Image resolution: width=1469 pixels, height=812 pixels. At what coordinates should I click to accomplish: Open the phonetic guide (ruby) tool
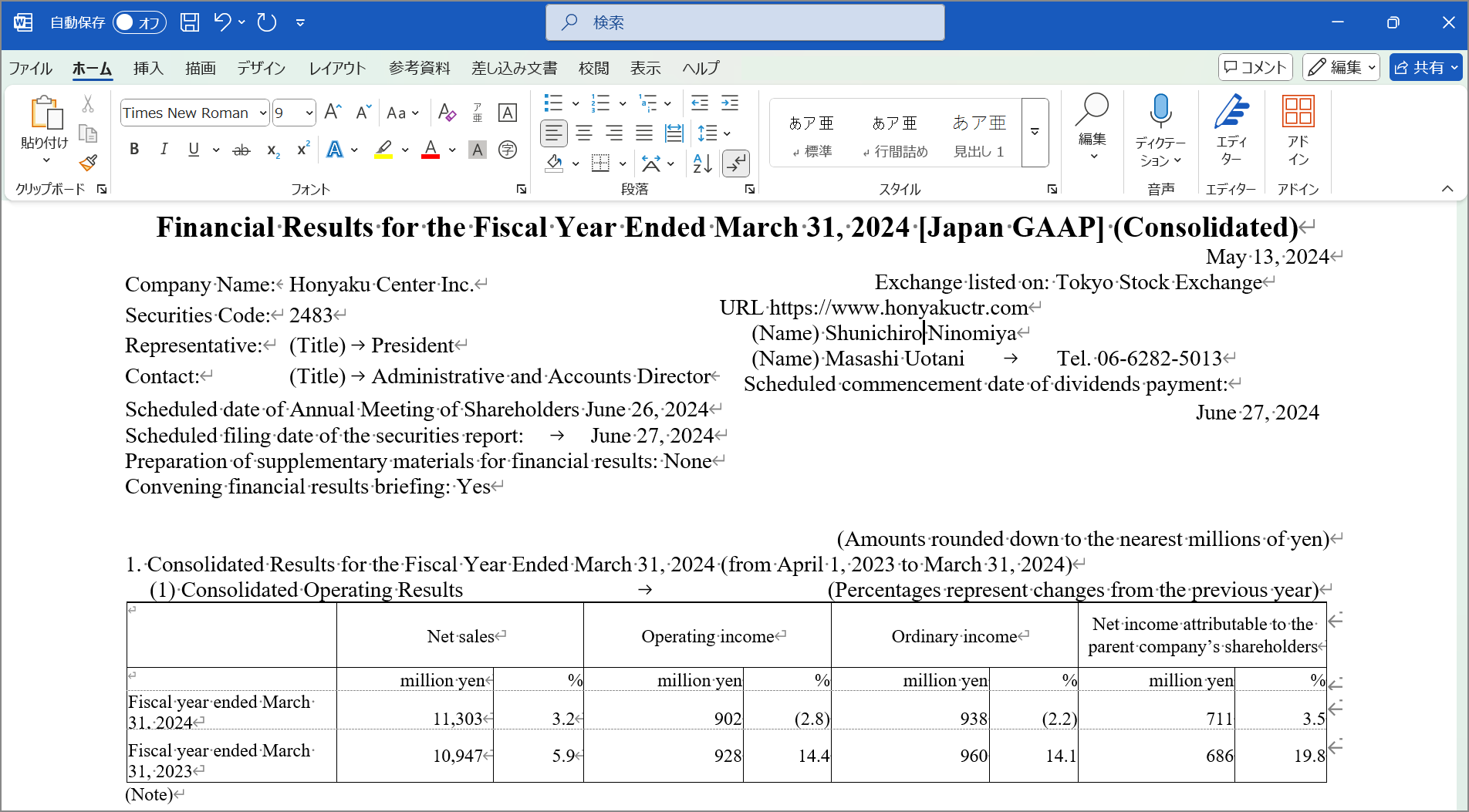pos(478,113)
